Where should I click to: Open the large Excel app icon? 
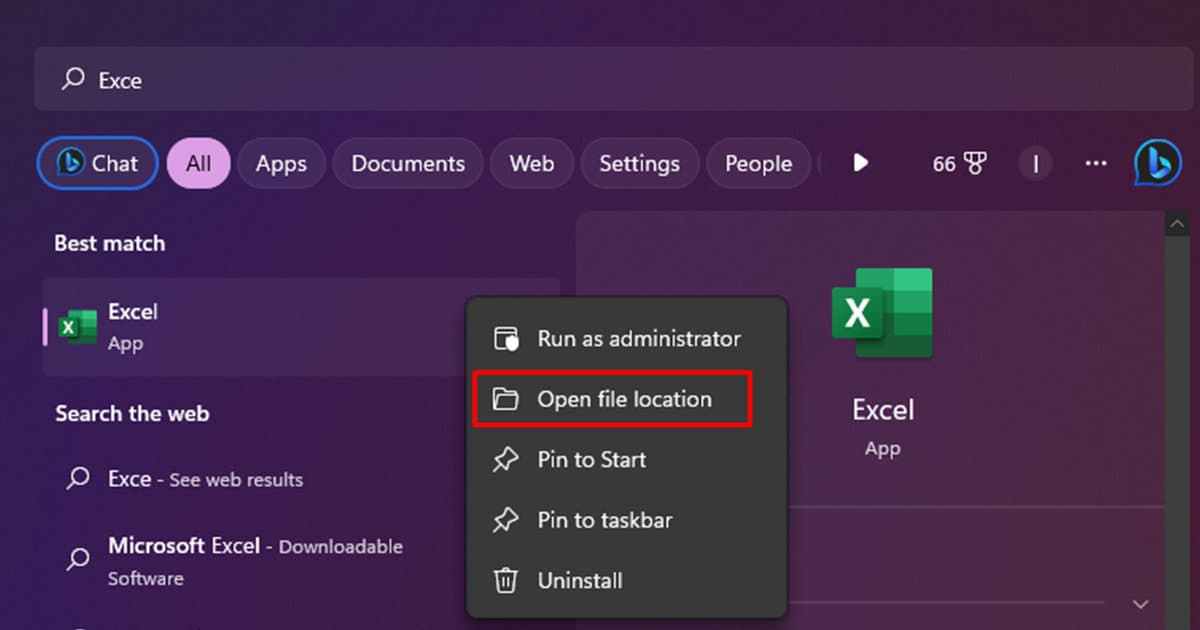(x=883, y=313)
